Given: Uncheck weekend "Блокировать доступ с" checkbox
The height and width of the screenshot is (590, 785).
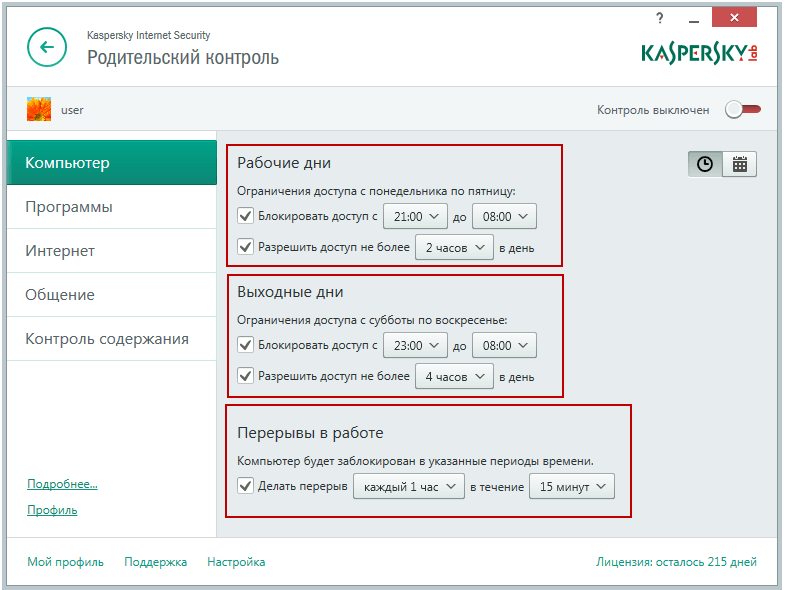Looking at the screenshot, I should click(245, 345).
